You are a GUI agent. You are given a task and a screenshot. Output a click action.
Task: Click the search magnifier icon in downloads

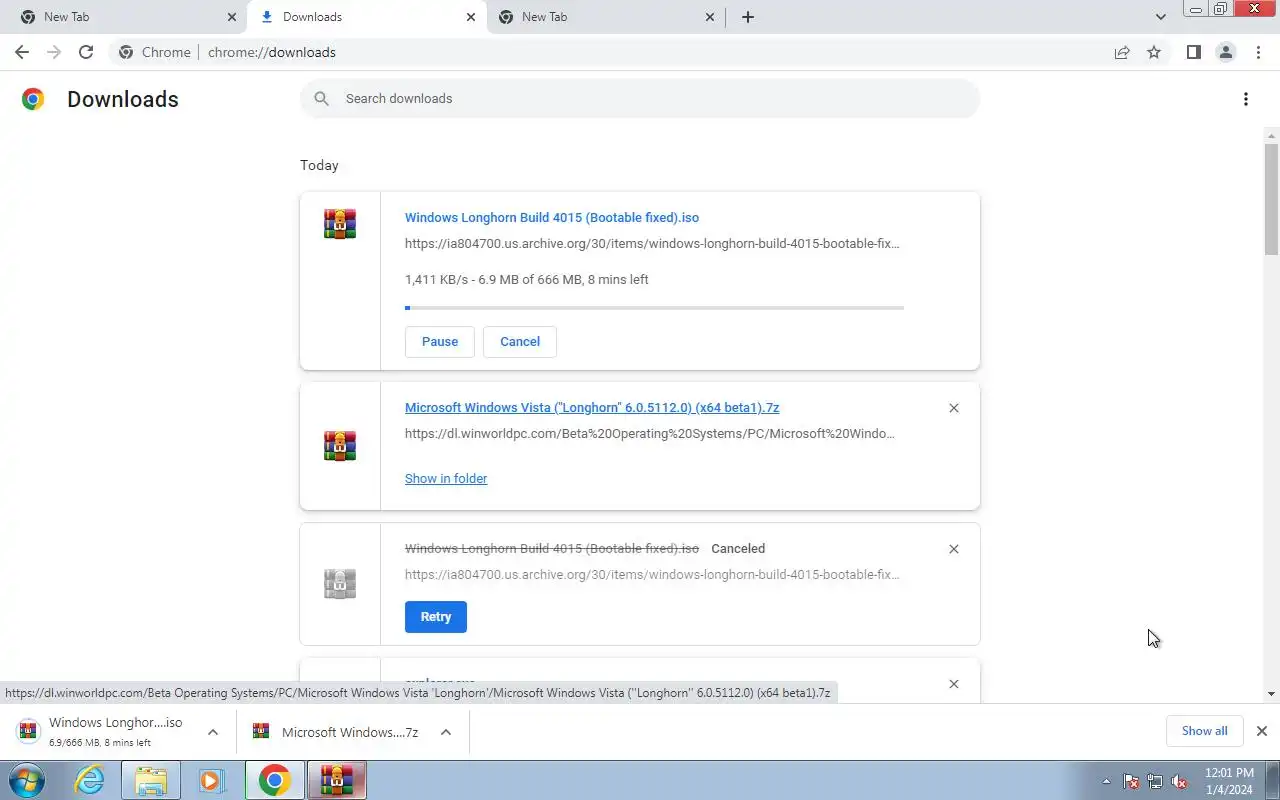pyautogui.click(x=321, y=98)
